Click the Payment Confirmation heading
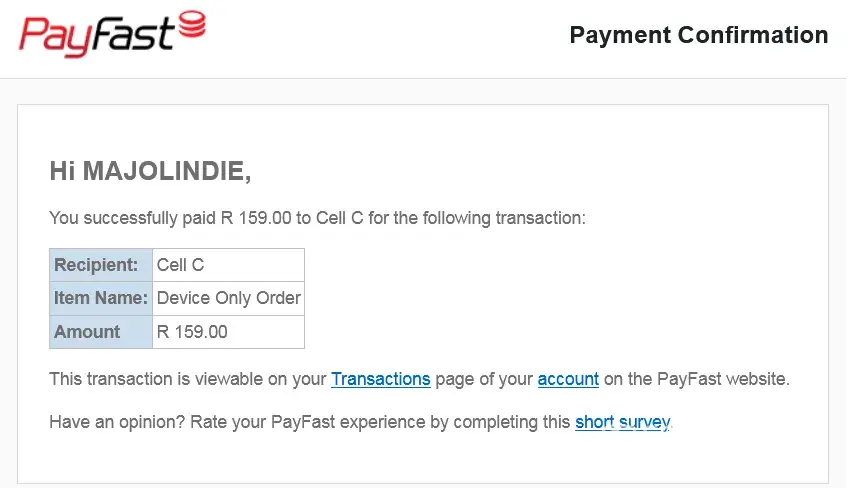This screenshot has height=488, width=863. coord(698,35)
